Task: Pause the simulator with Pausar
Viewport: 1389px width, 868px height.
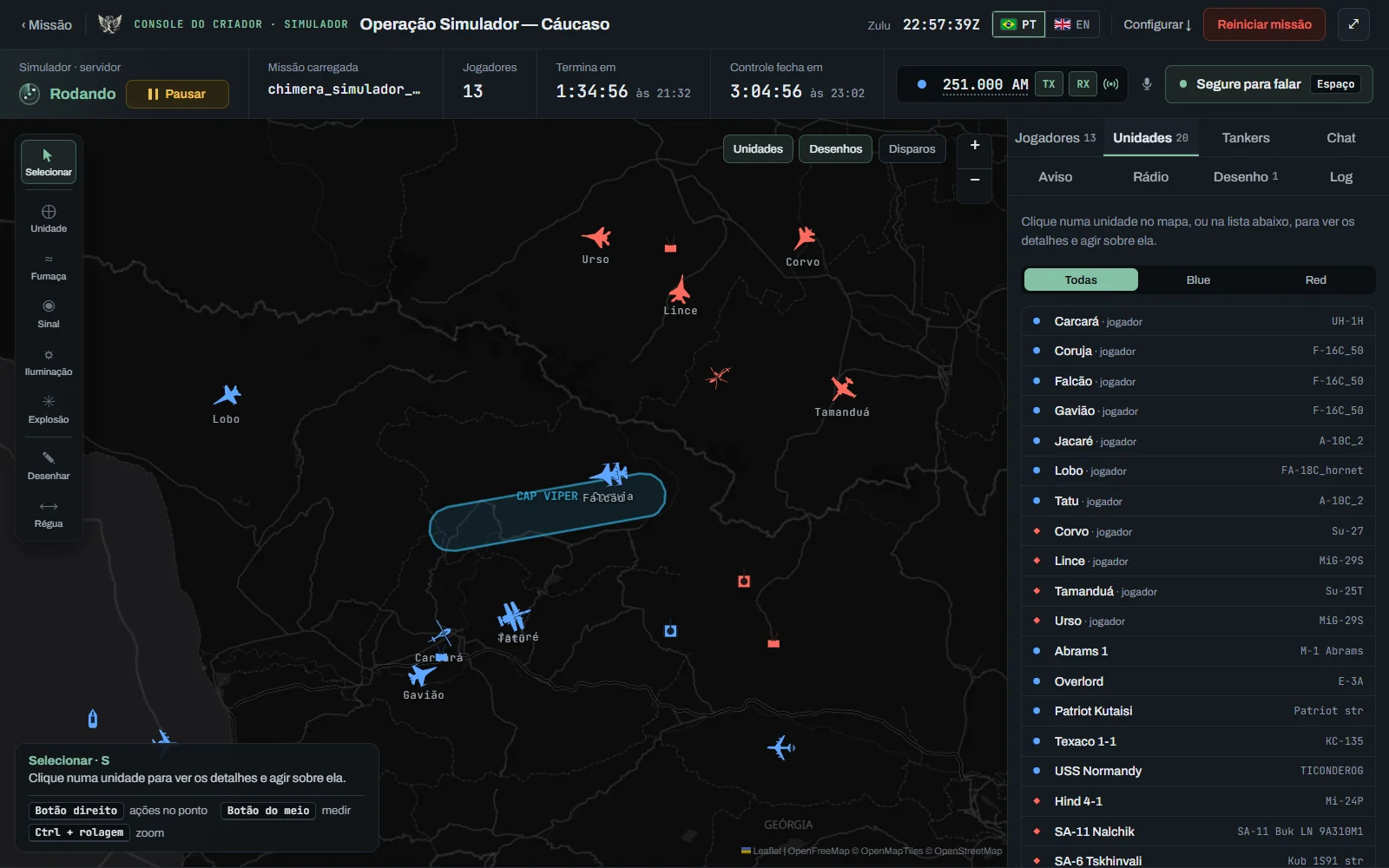Action: 177,94
